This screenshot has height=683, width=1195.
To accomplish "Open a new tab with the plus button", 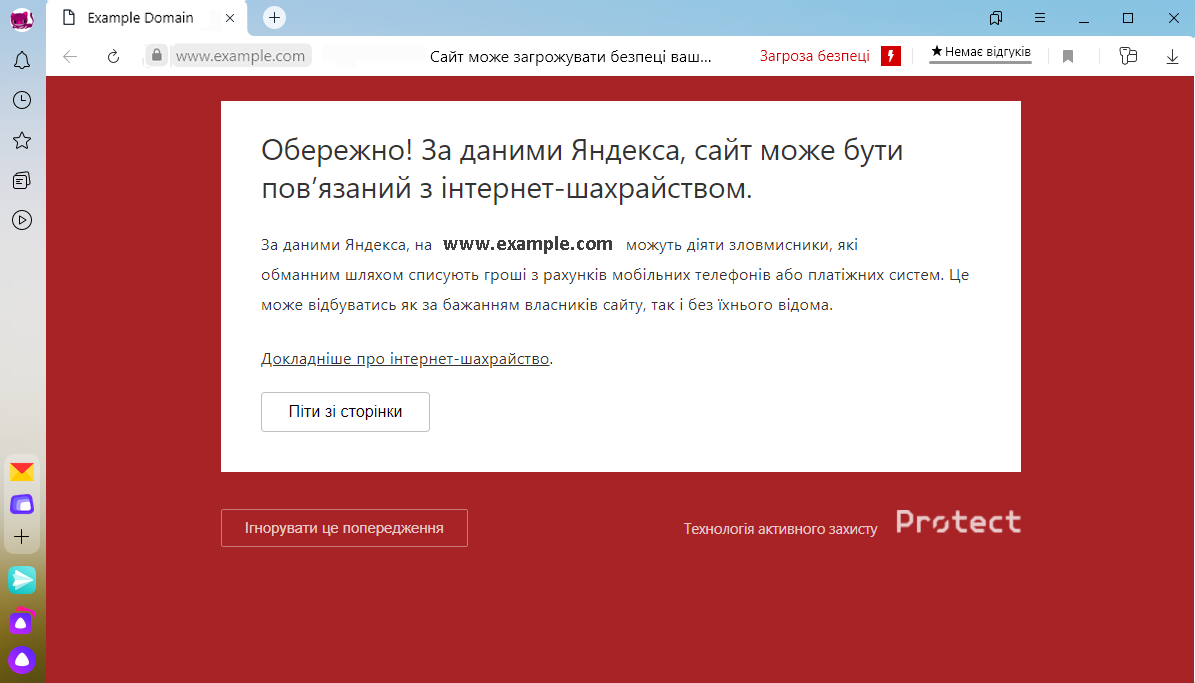I will tap(274, 18).
